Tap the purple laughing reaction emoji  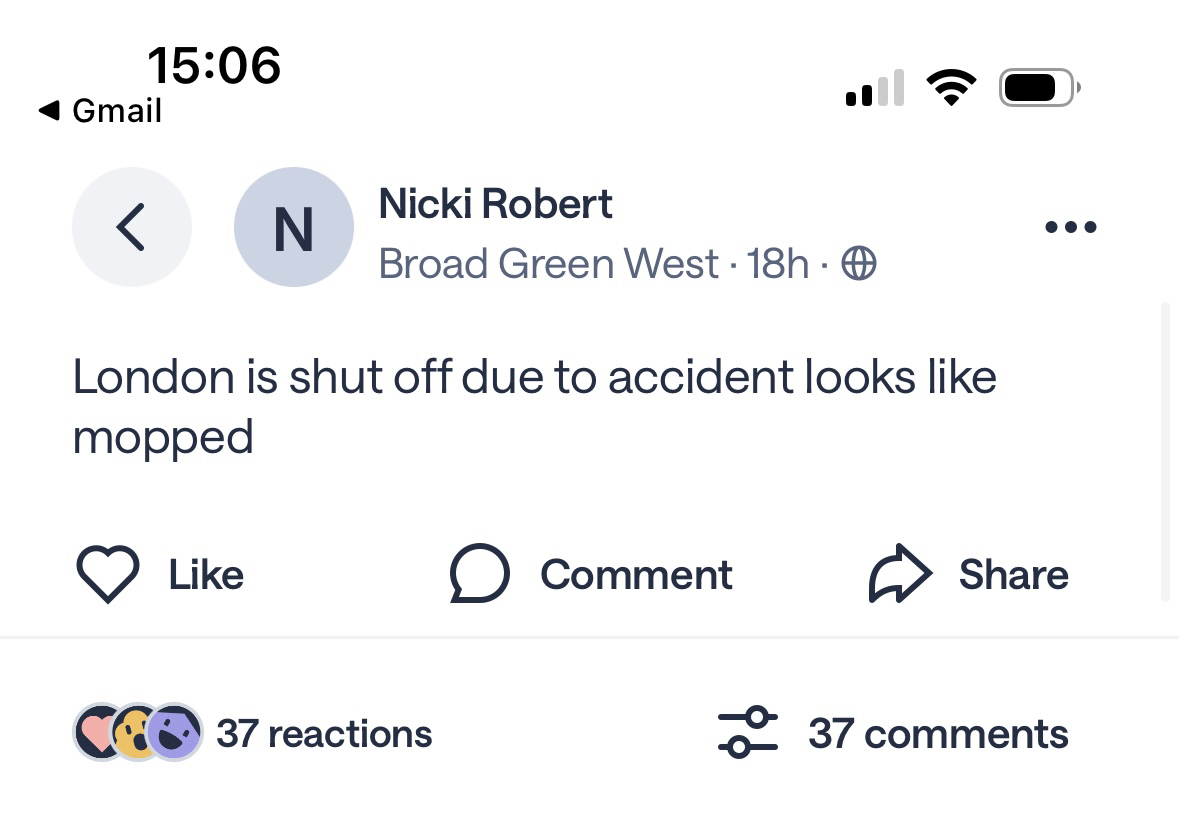click(x=175, y=732)
